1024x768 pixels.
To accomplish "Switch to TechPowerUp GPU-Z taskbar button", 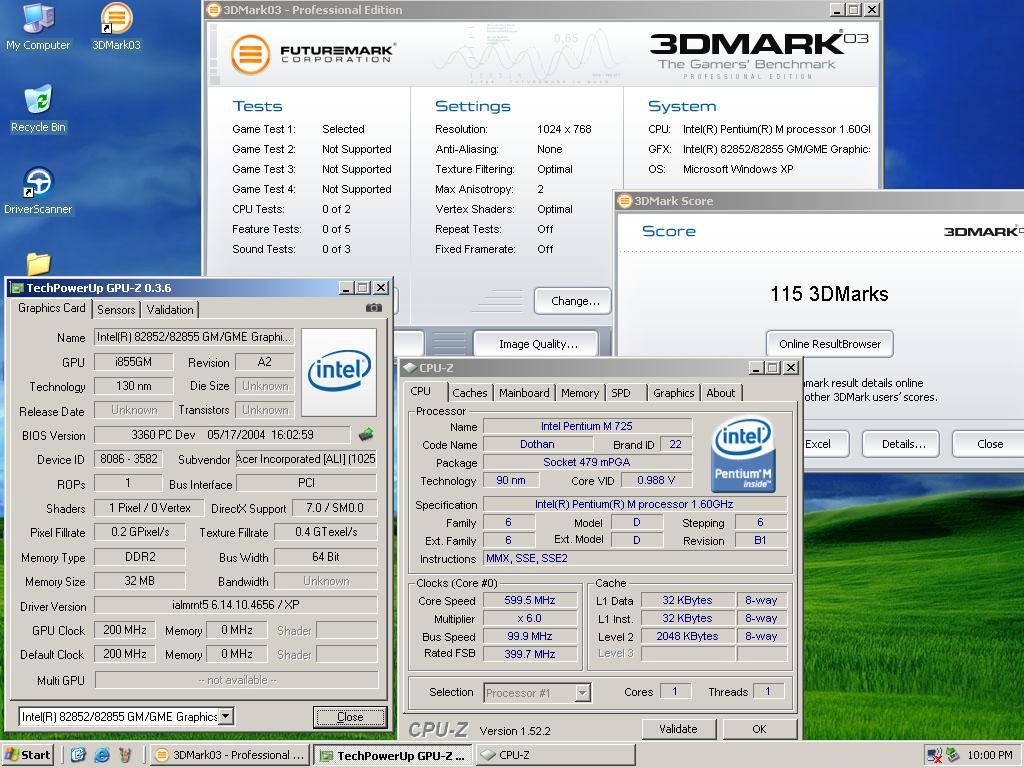I will (x=393, y=755).
